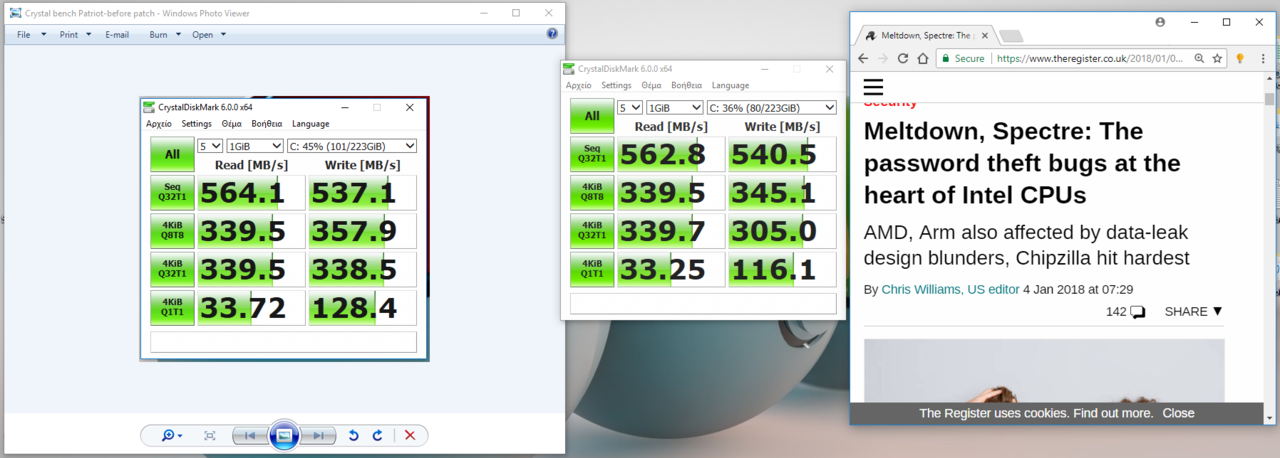This screenshot has width=1280, height=458.
Task: Open the Print dropdown in Photo Viewer
Action: pos(75,34)
